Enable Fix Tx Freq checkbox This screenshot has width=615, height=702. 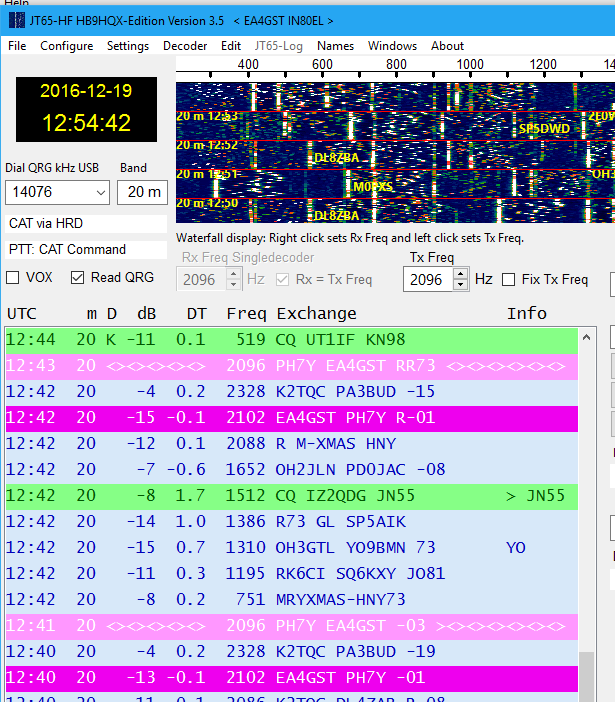pyautogui.click(x=509, y=280)
